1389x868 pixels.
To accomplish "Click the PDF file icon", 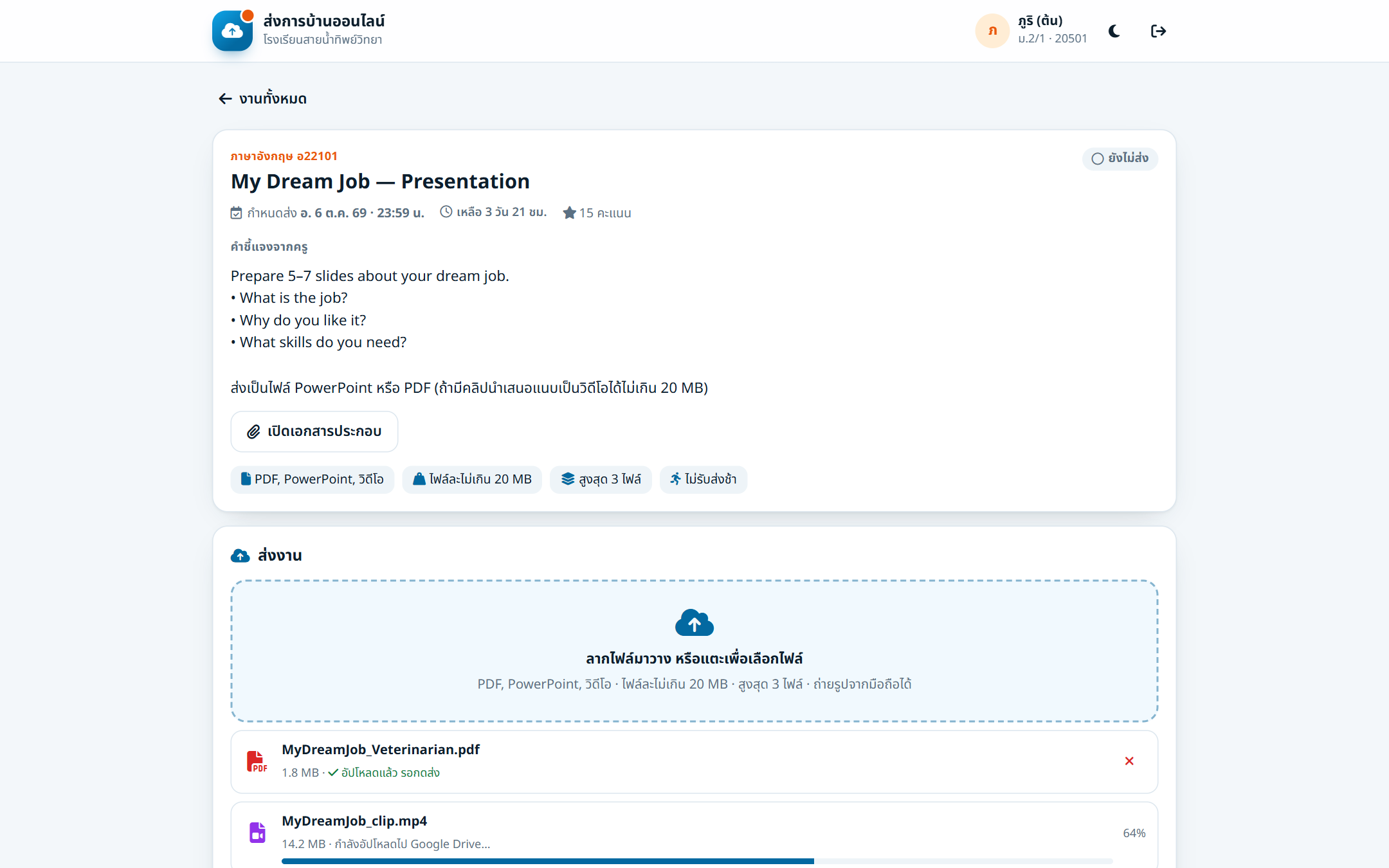I will point(257,761).
